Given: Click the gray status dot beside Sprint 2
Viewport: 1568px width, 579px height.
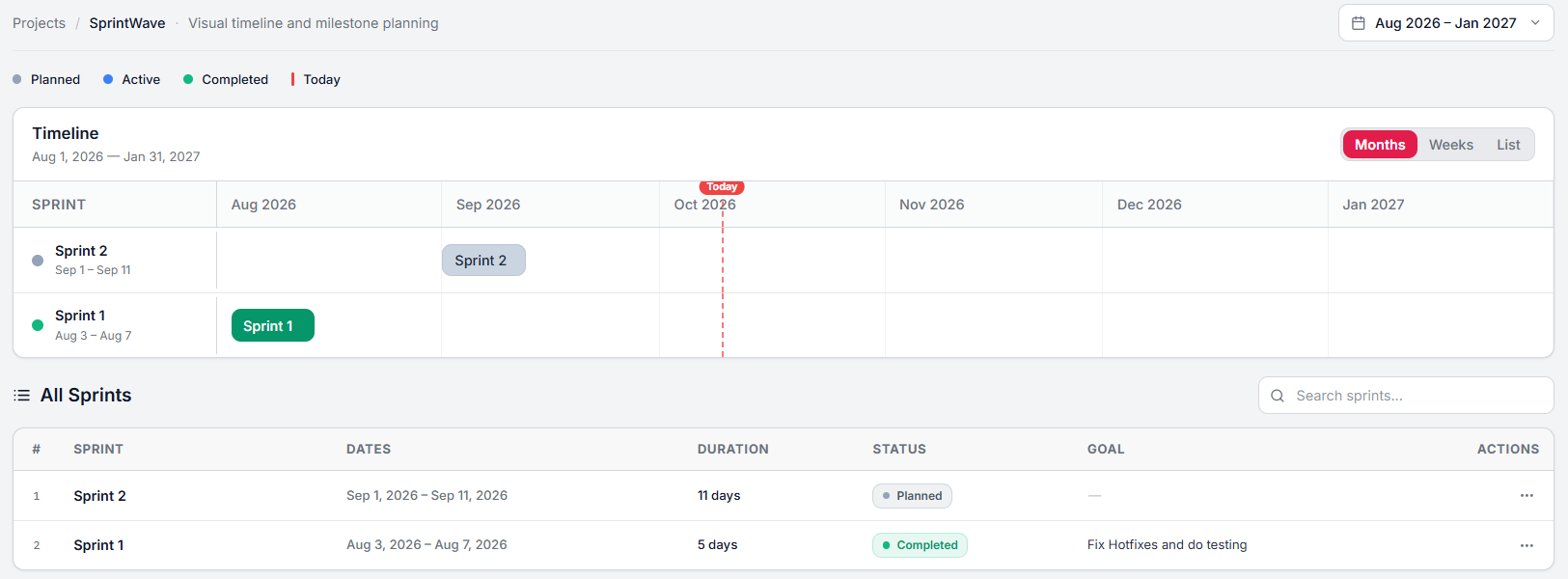Looking at the screenshot, I should click(x=38, y=261).
